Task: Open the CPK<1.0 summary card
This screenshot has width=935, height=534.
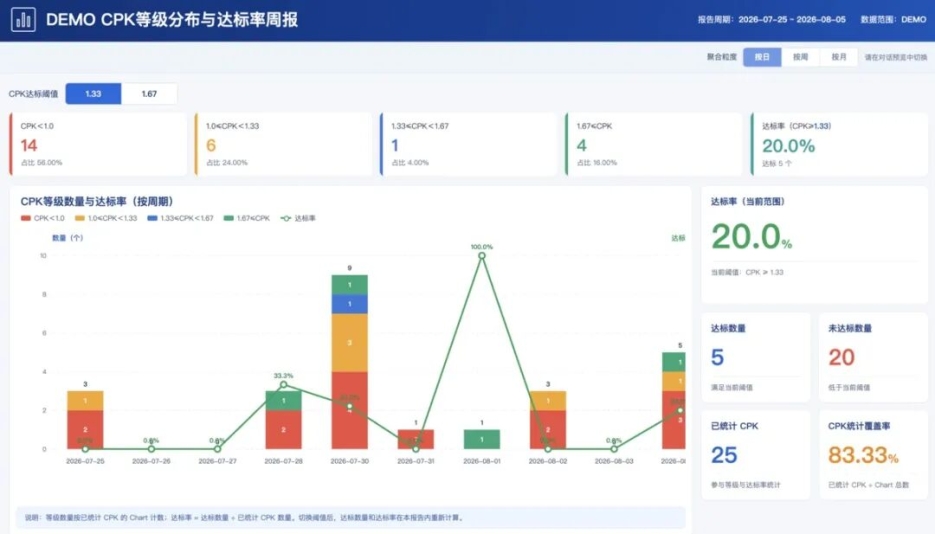Action: (x=98, y=144)
